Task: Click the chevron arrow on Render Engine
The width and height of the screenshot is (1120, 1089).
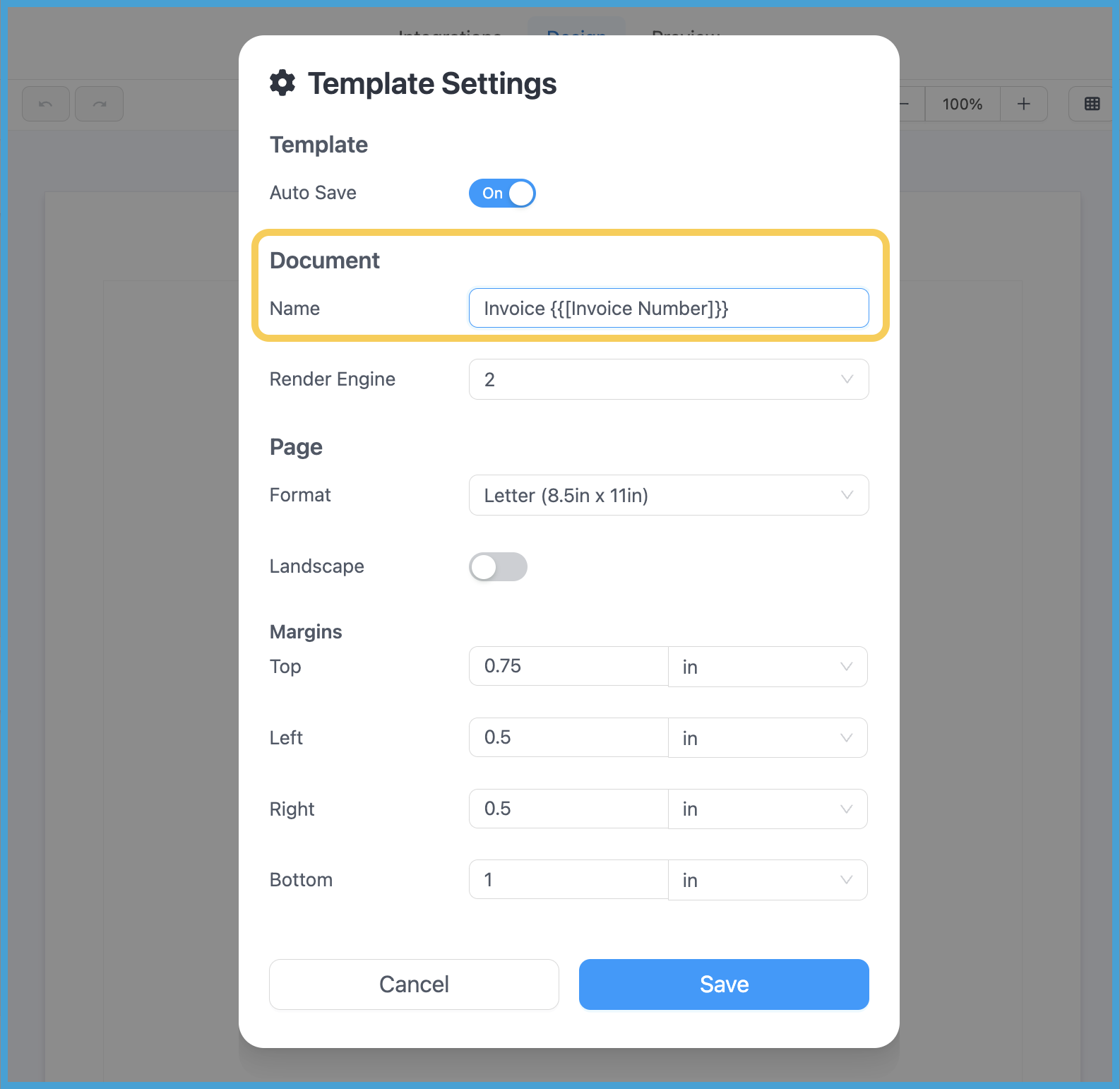Action: [847, 379]
